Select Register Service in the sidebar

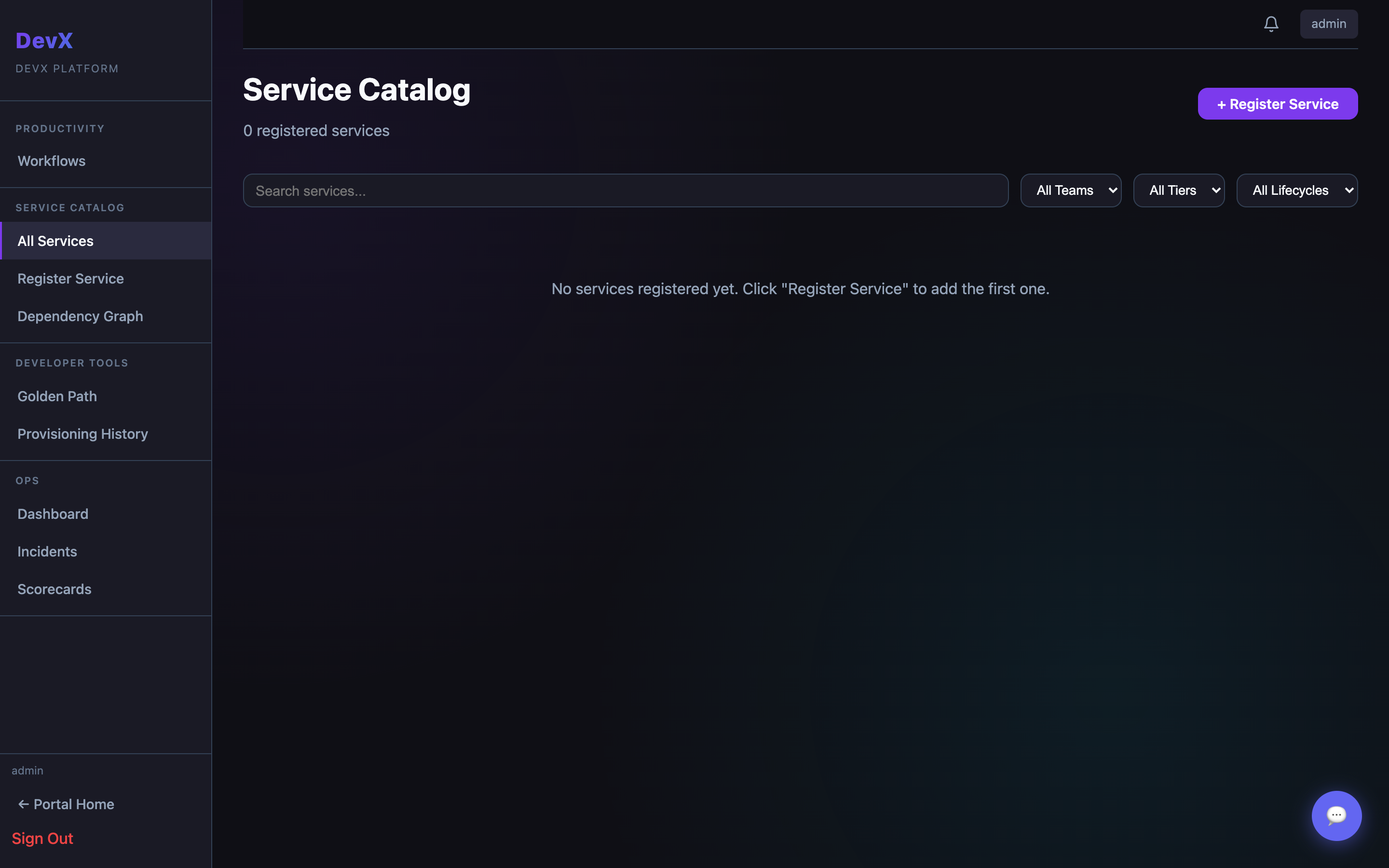click(70, 278)
